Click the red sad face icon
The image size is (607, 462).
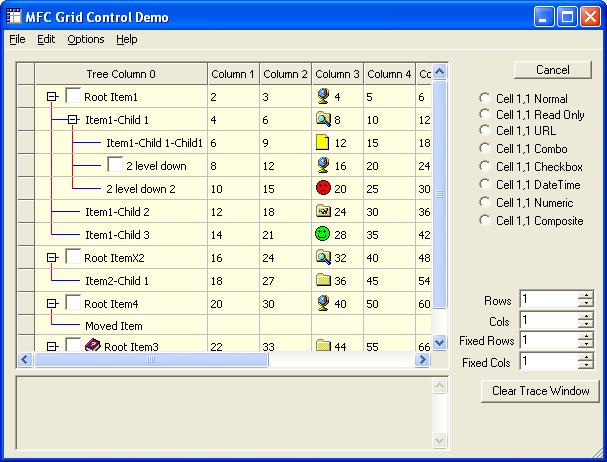pos(323,188)
